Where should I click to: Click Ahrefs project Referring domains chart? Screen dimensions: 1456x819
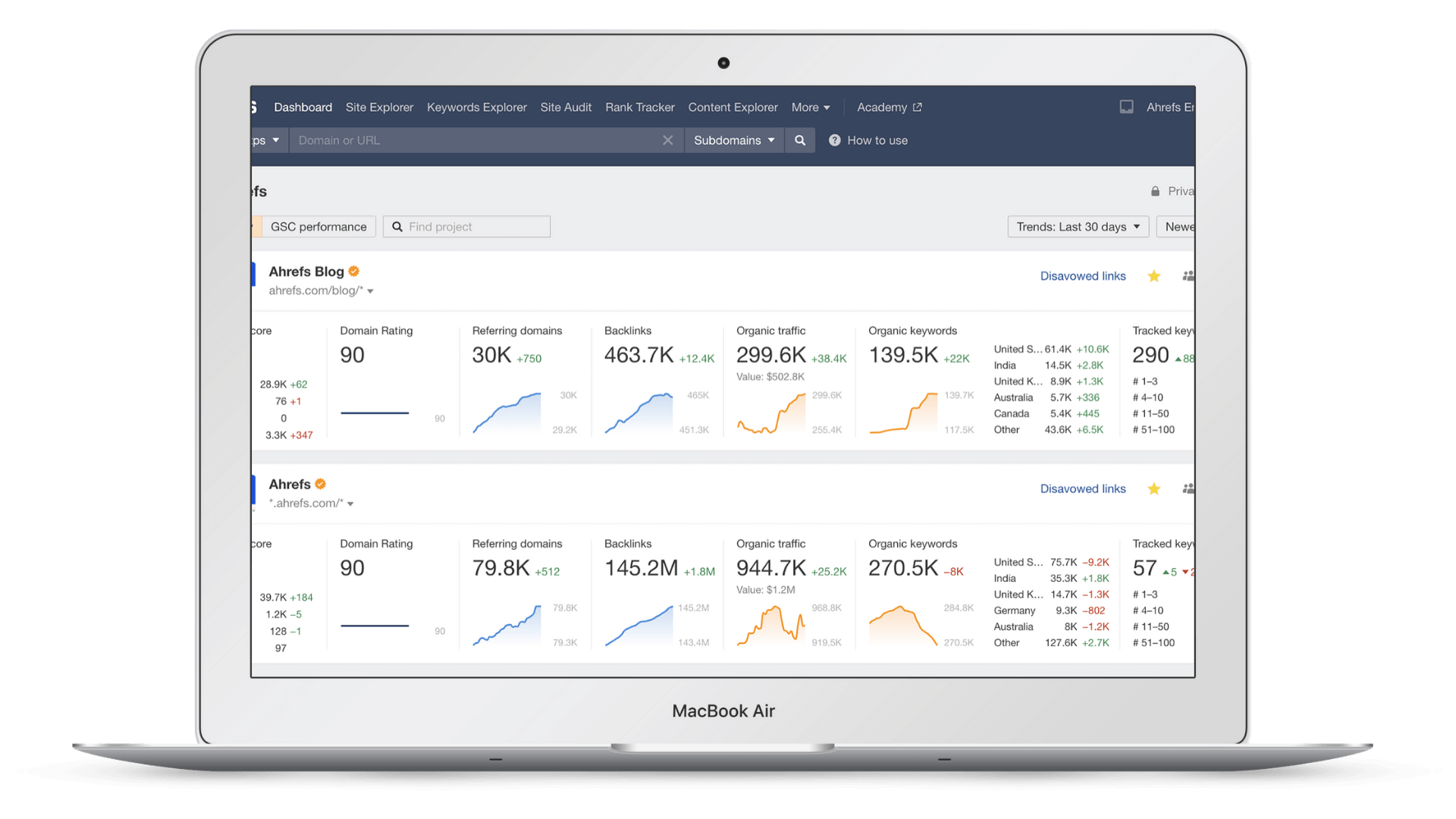[507, 626]
